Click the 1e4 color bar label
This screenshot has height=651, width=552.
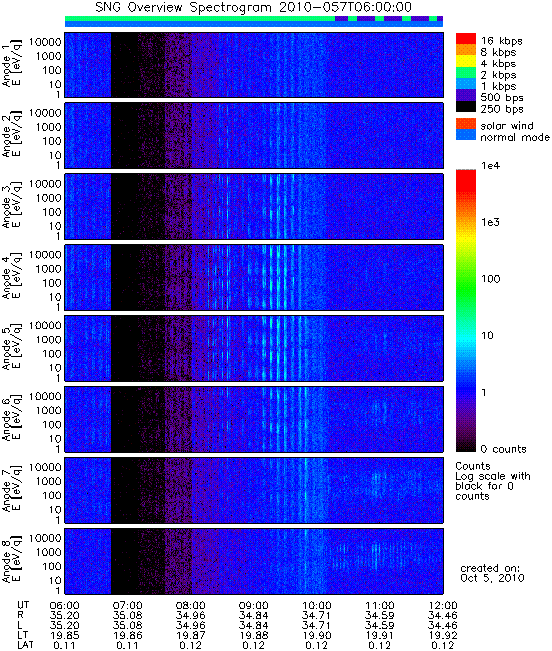click(x=491, y=166)
